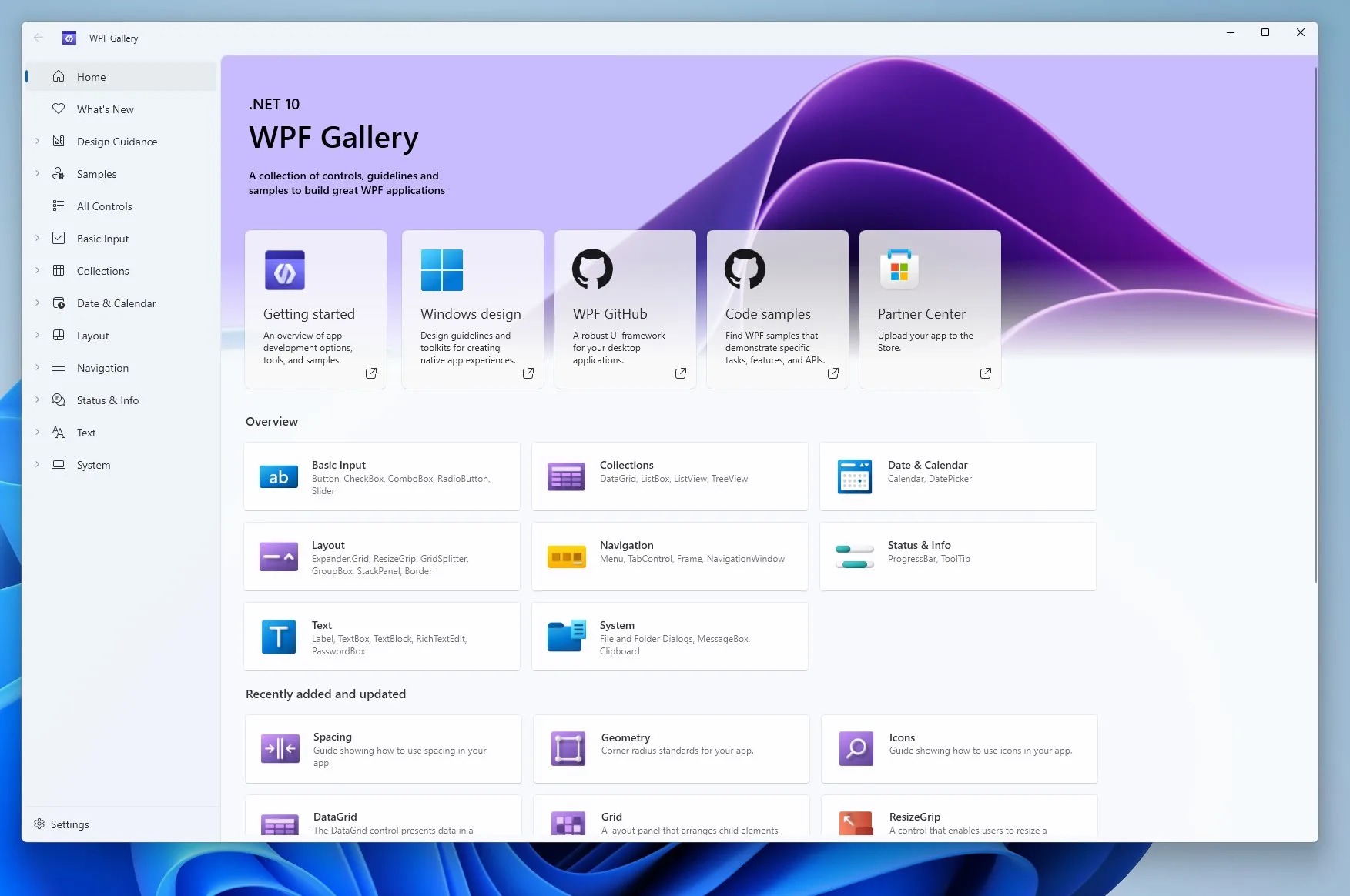This screenshot has width=1350, height=896.
Task: Open the Collections overview card
Action: pyautogui.click(x=670, y=476)
